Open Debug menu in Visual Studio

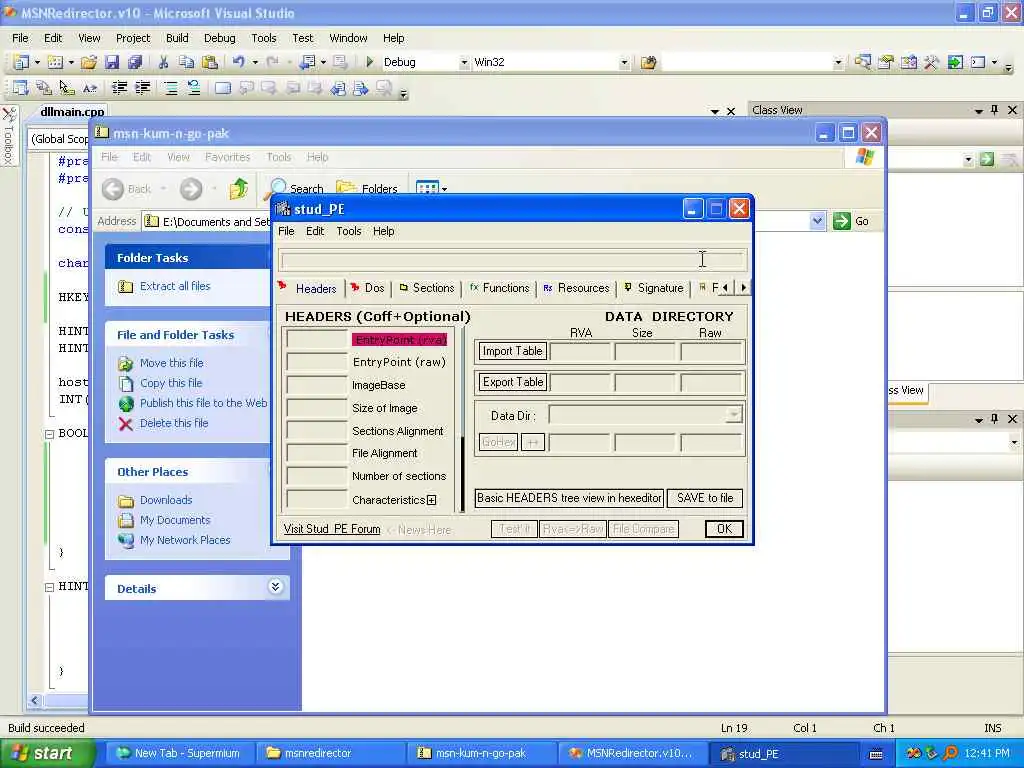click(x=219, y=38)
